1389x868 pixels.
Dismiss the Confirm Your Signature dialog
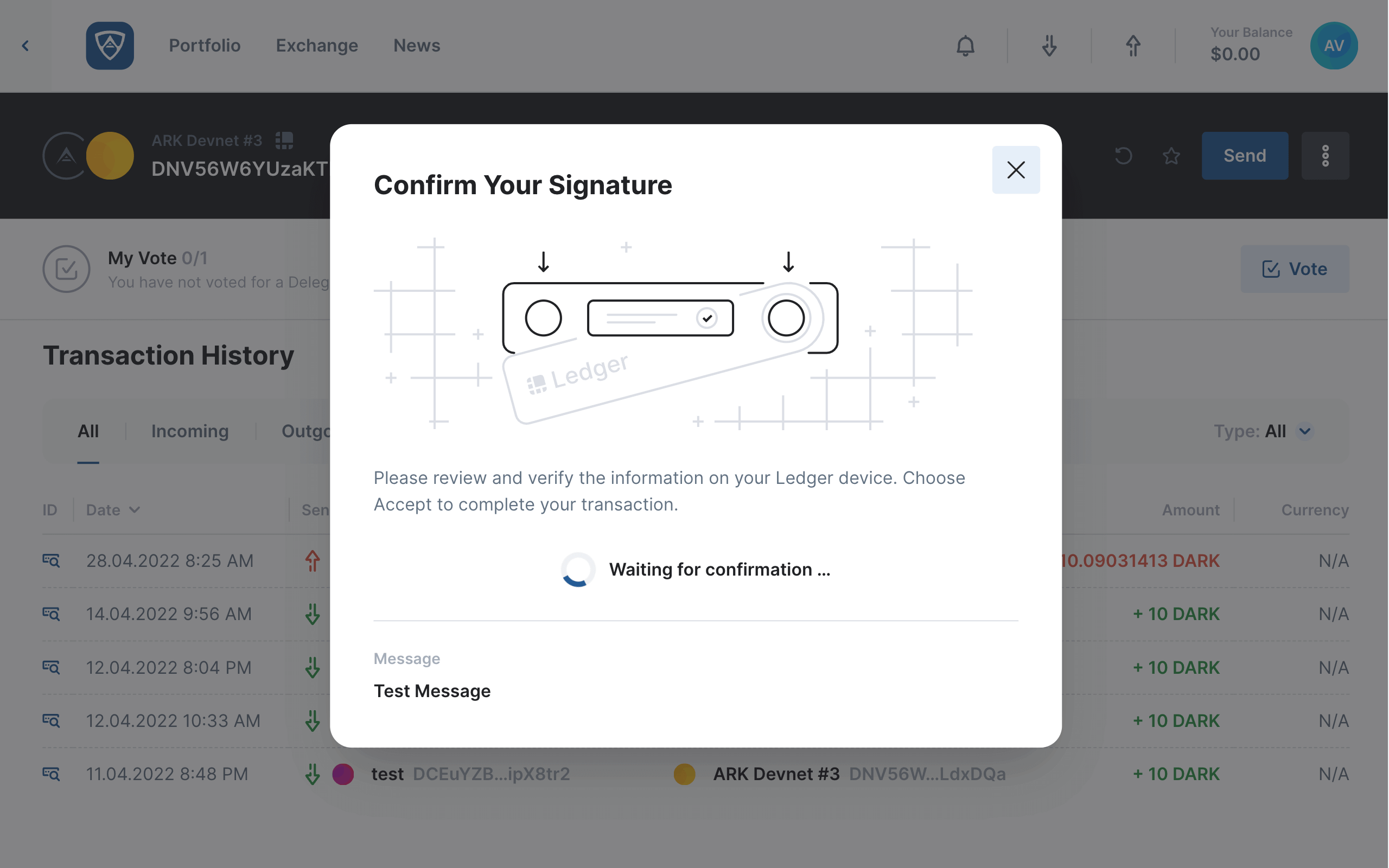[1015, 170]
